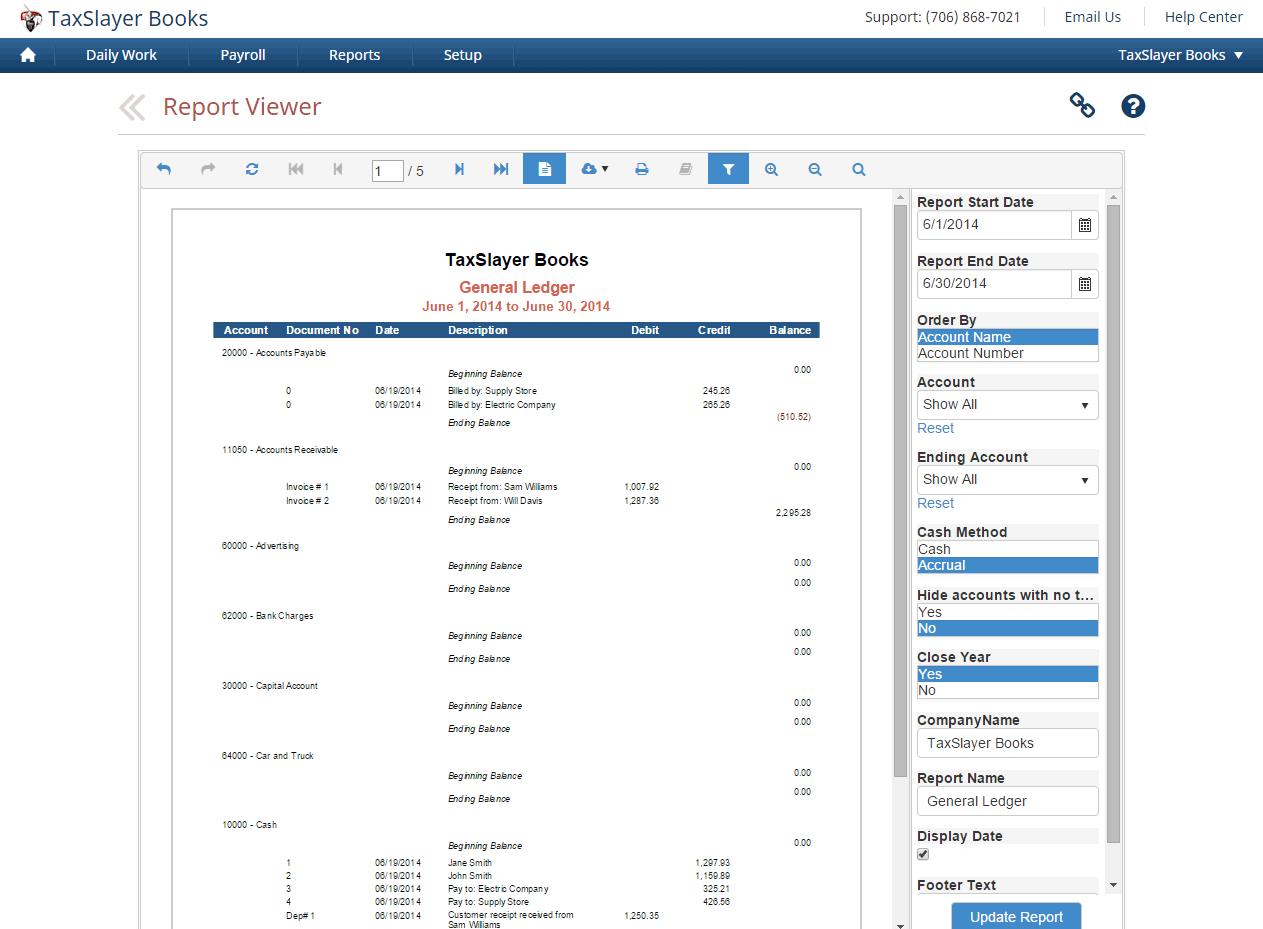Image resolution: width=1263 pixels, height=929 pixels.
Task: Open the export download dropdown
Action: (594, 169)
